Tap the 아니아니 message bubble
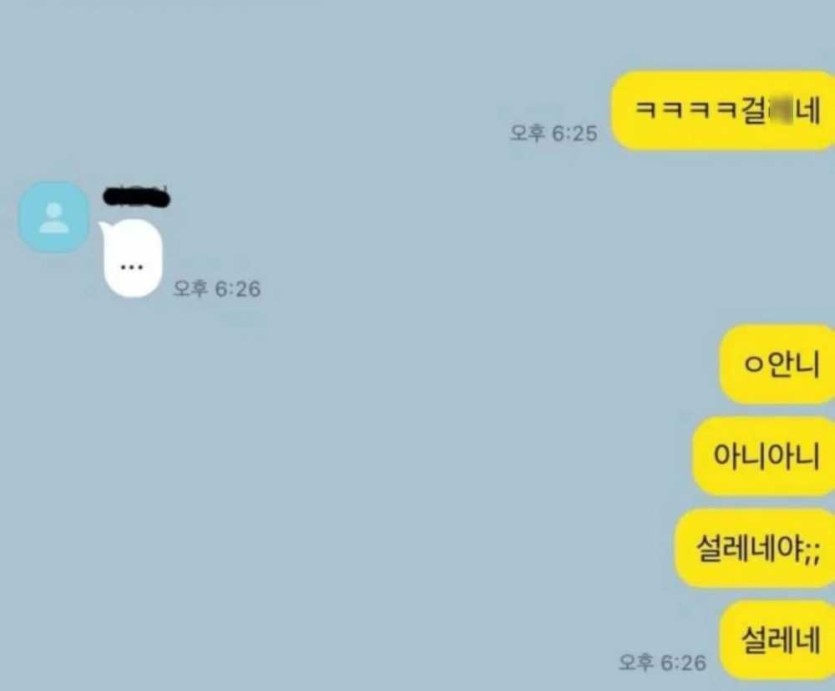 point(764,456)
